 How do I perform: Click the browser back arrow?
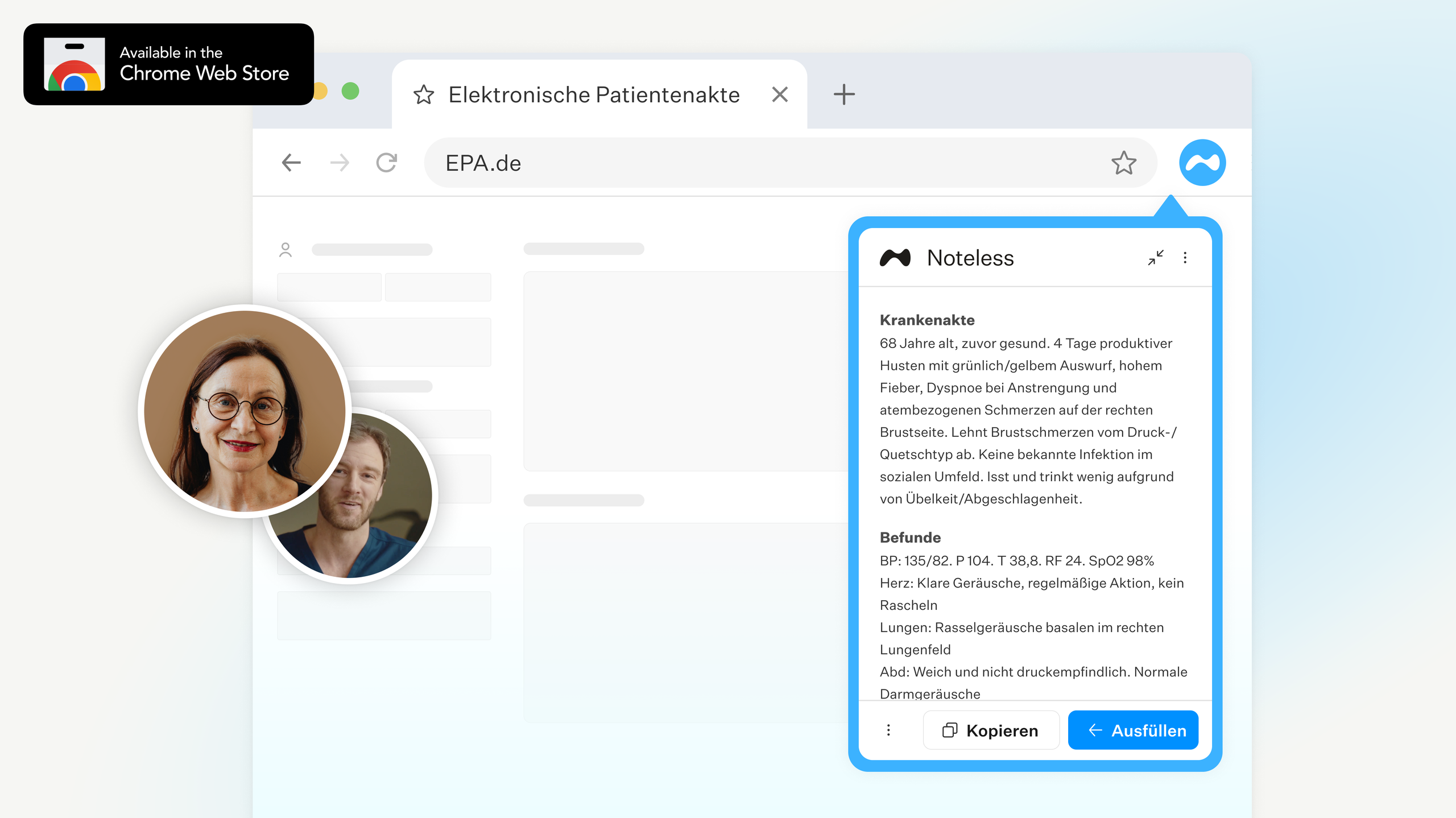tap(291, 163)
